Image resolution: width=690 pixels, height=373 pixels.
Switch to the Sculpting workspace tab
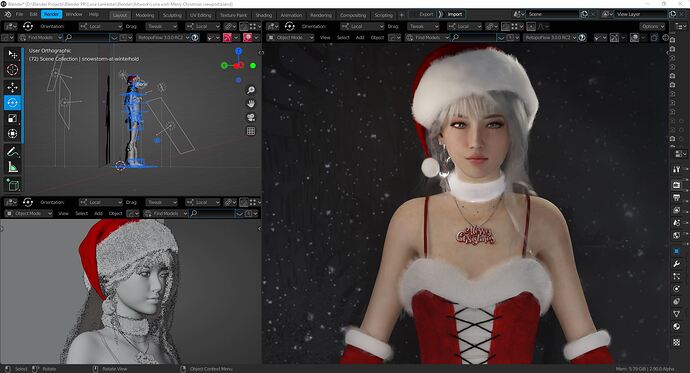tap(172, 15)
